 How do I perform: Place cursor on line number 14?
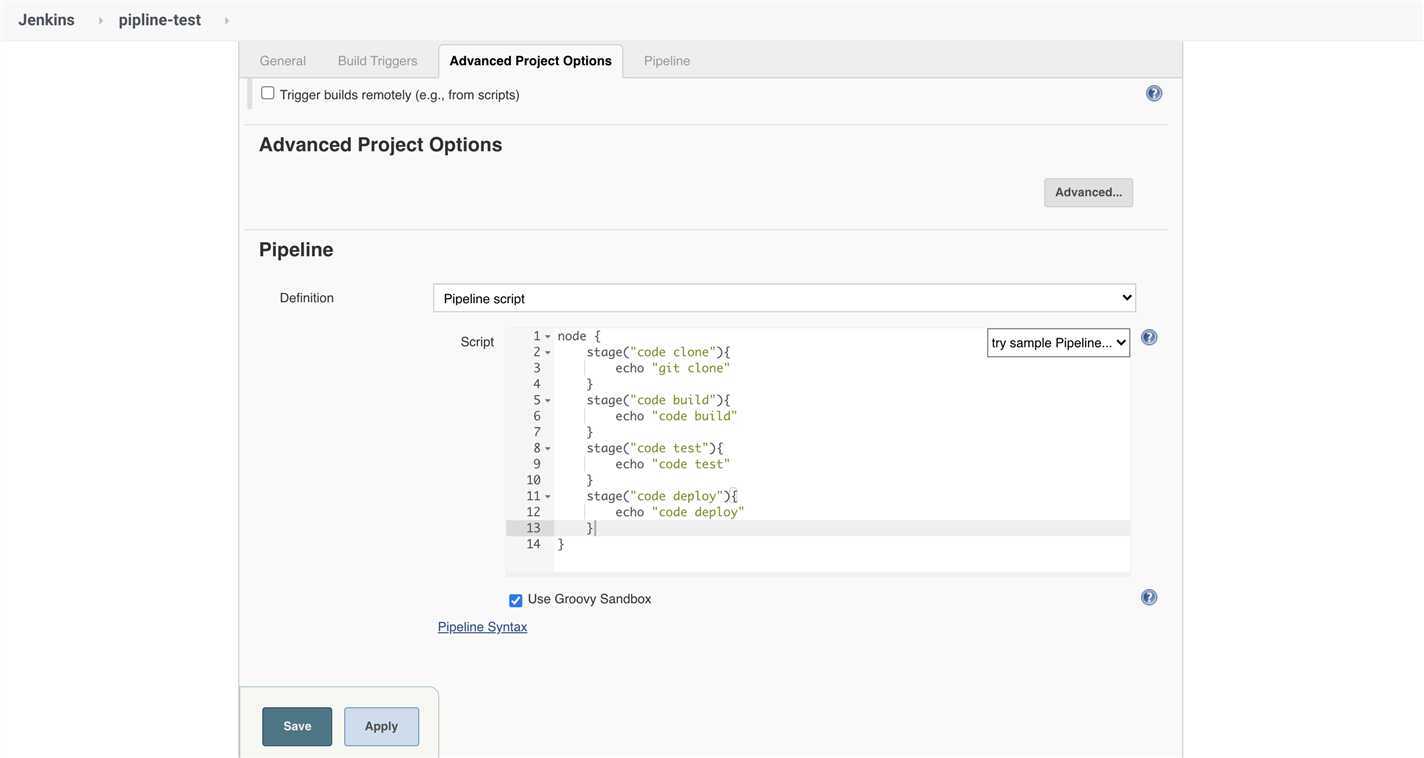534,544
